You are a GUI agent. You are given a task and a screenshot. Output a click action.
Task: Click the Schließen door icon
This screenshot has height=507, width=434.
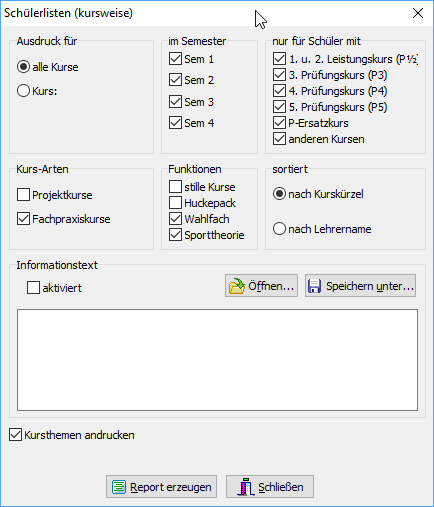[x=246, y=487]
